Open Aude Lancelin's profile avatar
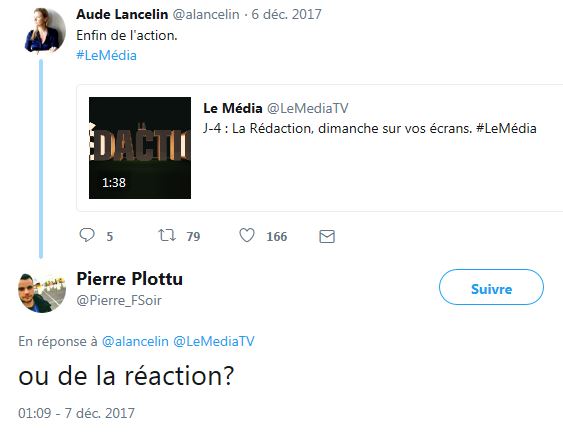This screenshot has width=563, height=434. coord(45,31)
